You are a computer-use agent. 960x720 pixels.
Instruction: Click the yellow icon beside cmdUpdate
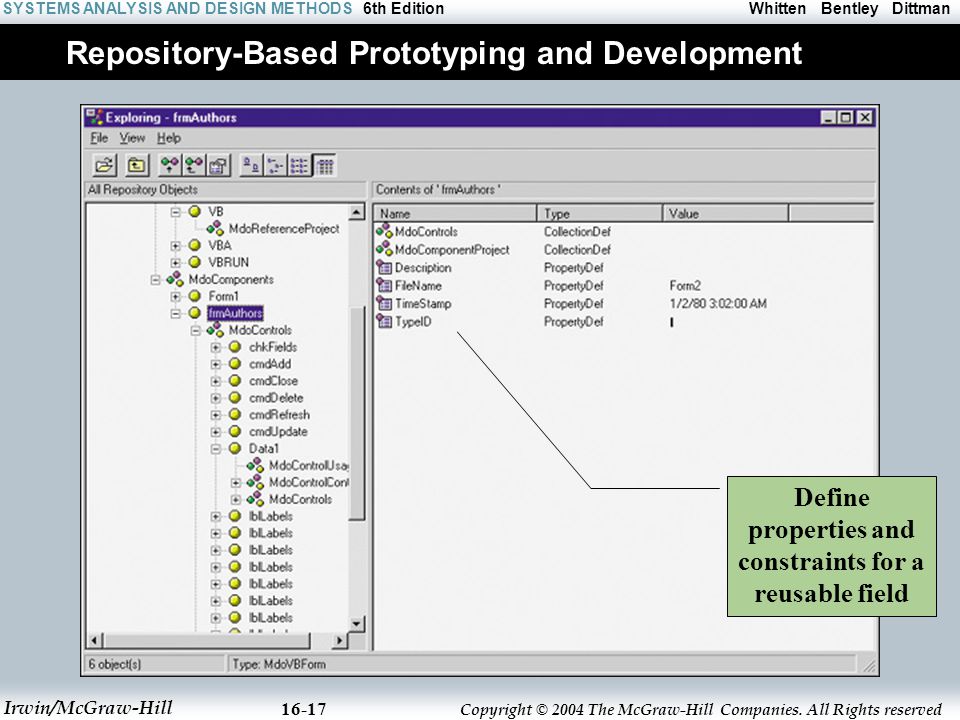pos(234,431)
